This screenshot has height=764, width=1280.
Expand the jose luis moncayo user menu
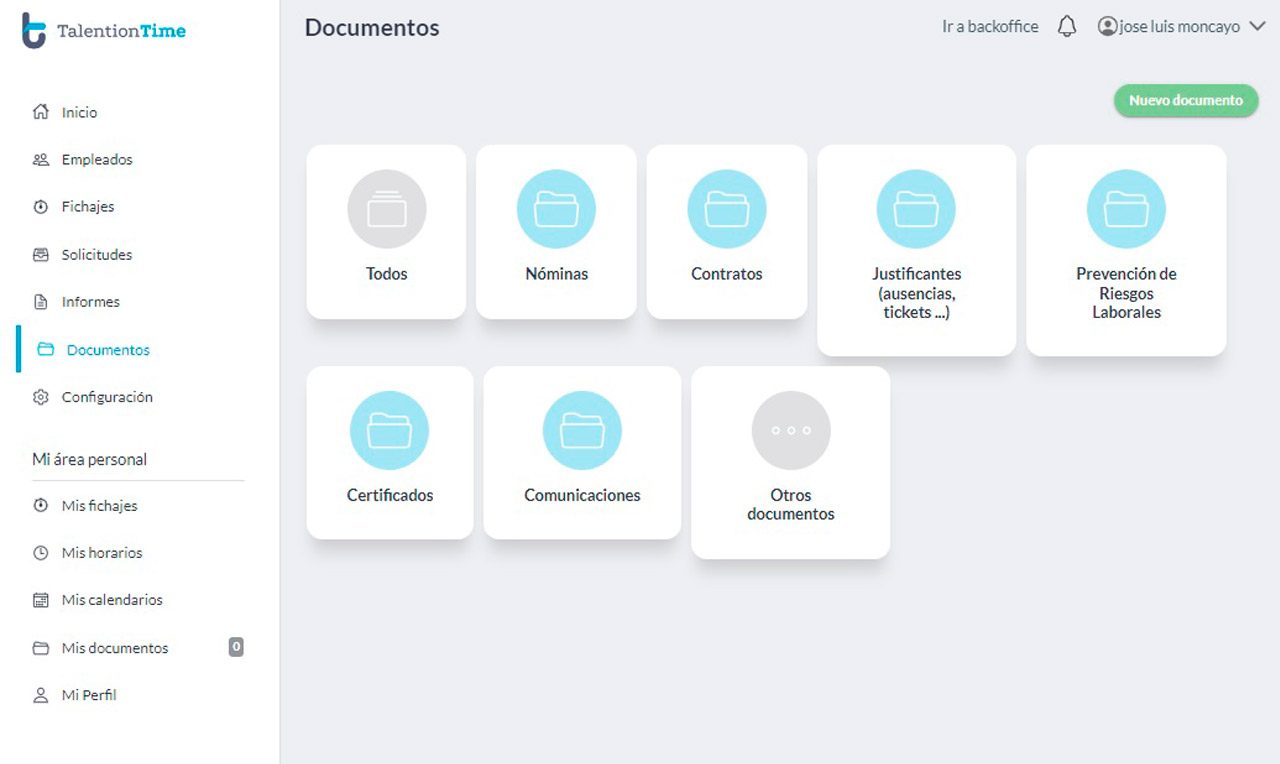tap(1182, 27)
